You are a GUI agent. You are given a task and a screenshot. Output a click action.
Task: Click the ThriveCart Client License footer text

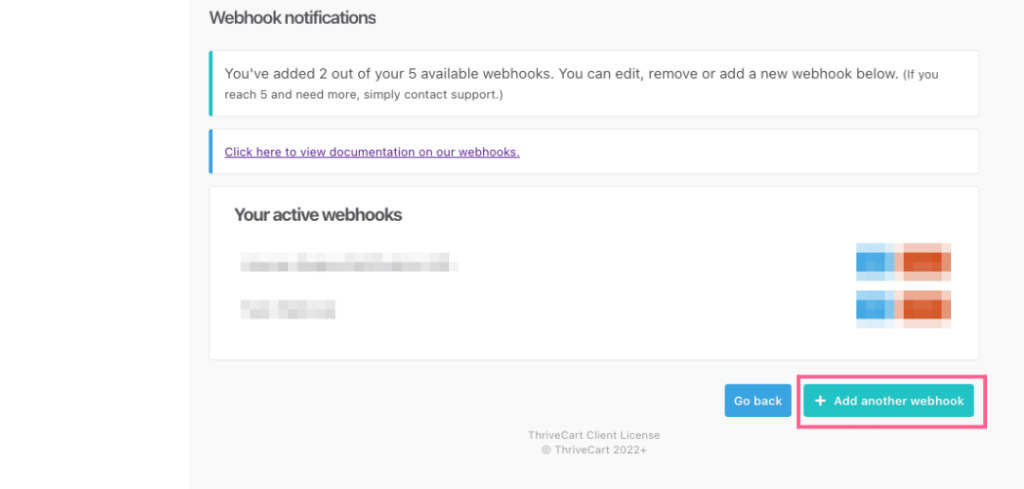[x=594, y=435]
